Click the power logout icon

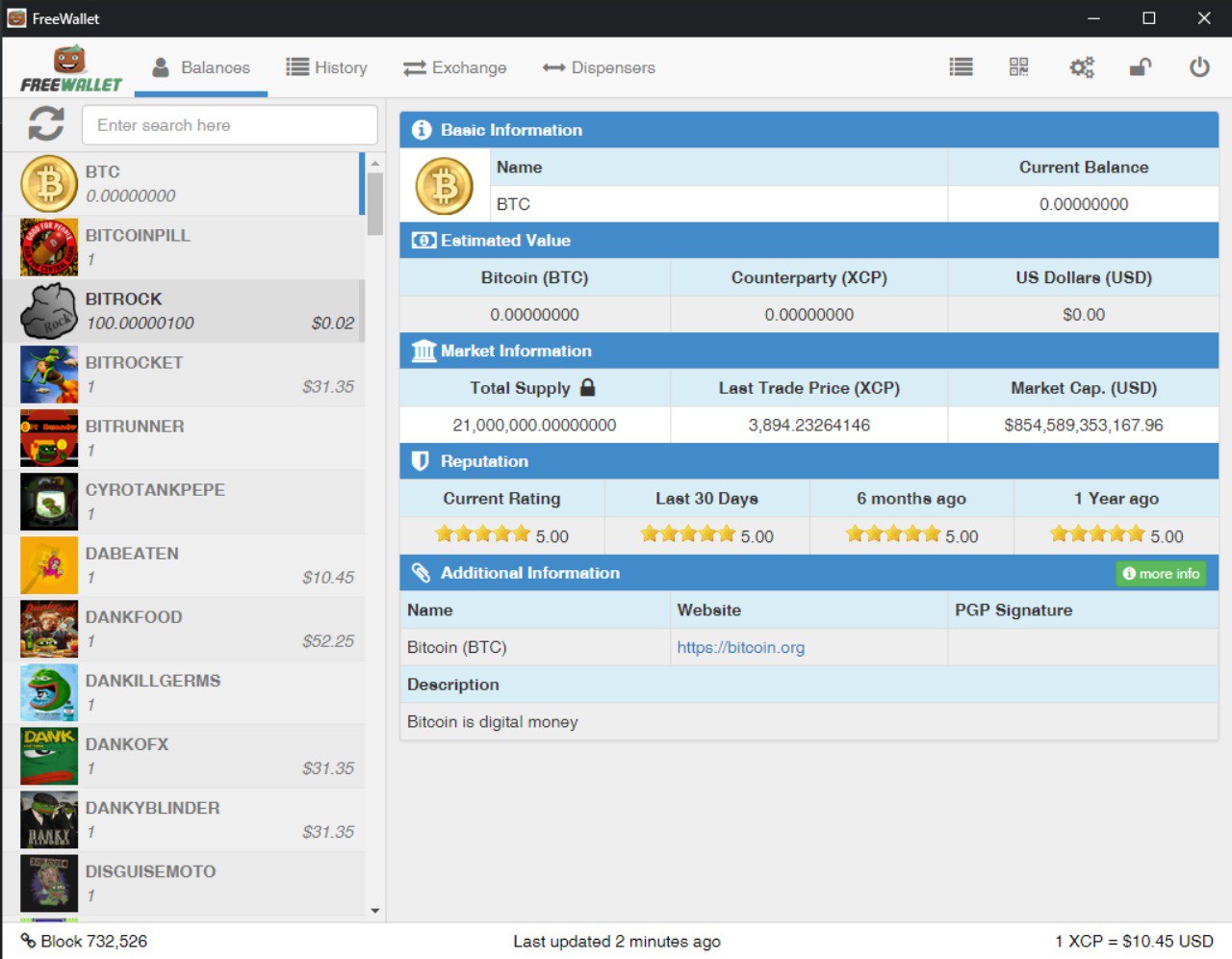[x=1199, y=66]
